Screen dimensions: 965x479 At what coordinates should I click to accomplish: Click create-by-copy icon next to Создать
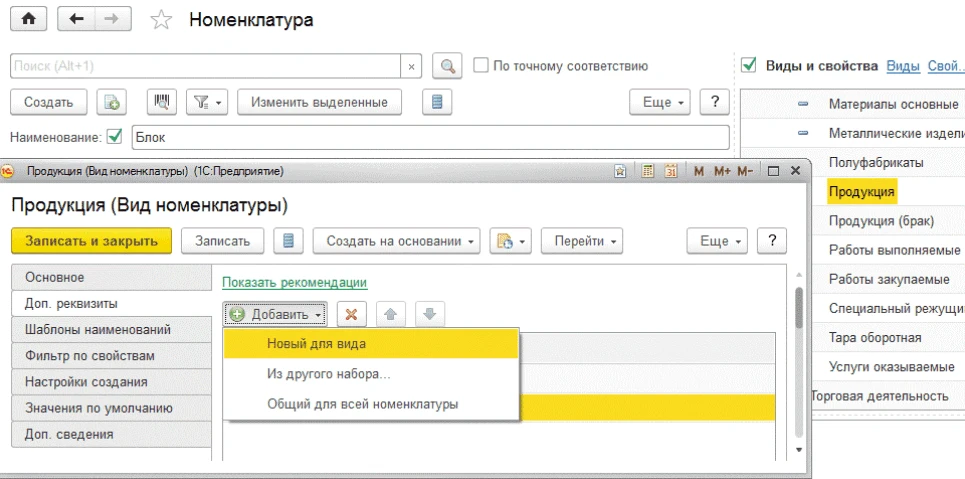pyautogui.click(x=112, y=102)
